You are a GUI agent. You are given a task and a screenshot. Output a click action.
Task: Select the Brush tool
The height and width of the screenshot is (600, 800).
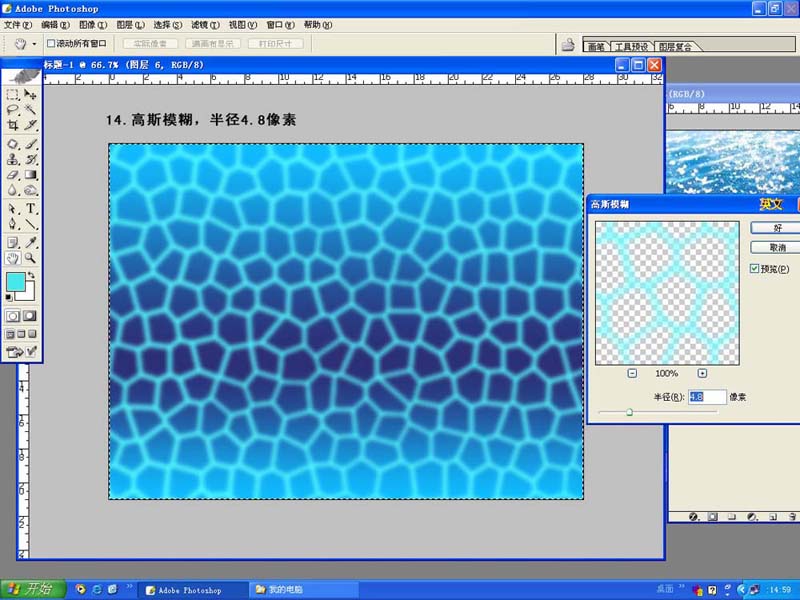pyautogui.click(x=30, y=144)
